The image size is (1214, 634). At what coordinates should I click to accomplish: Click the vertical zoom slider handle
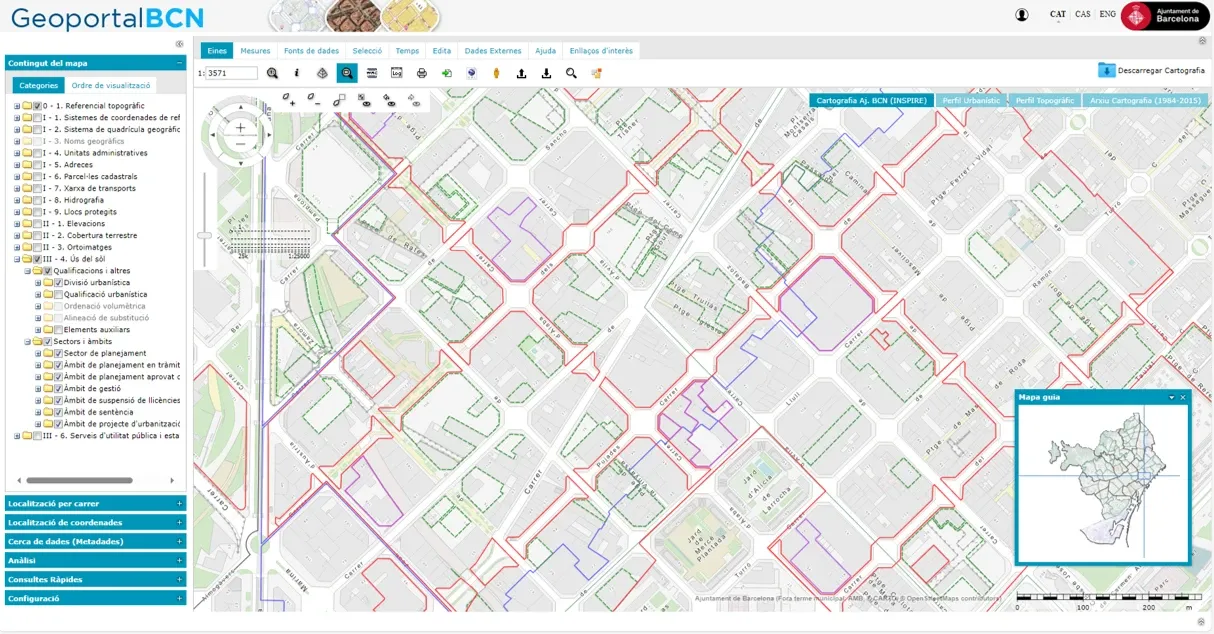(204, 235)
